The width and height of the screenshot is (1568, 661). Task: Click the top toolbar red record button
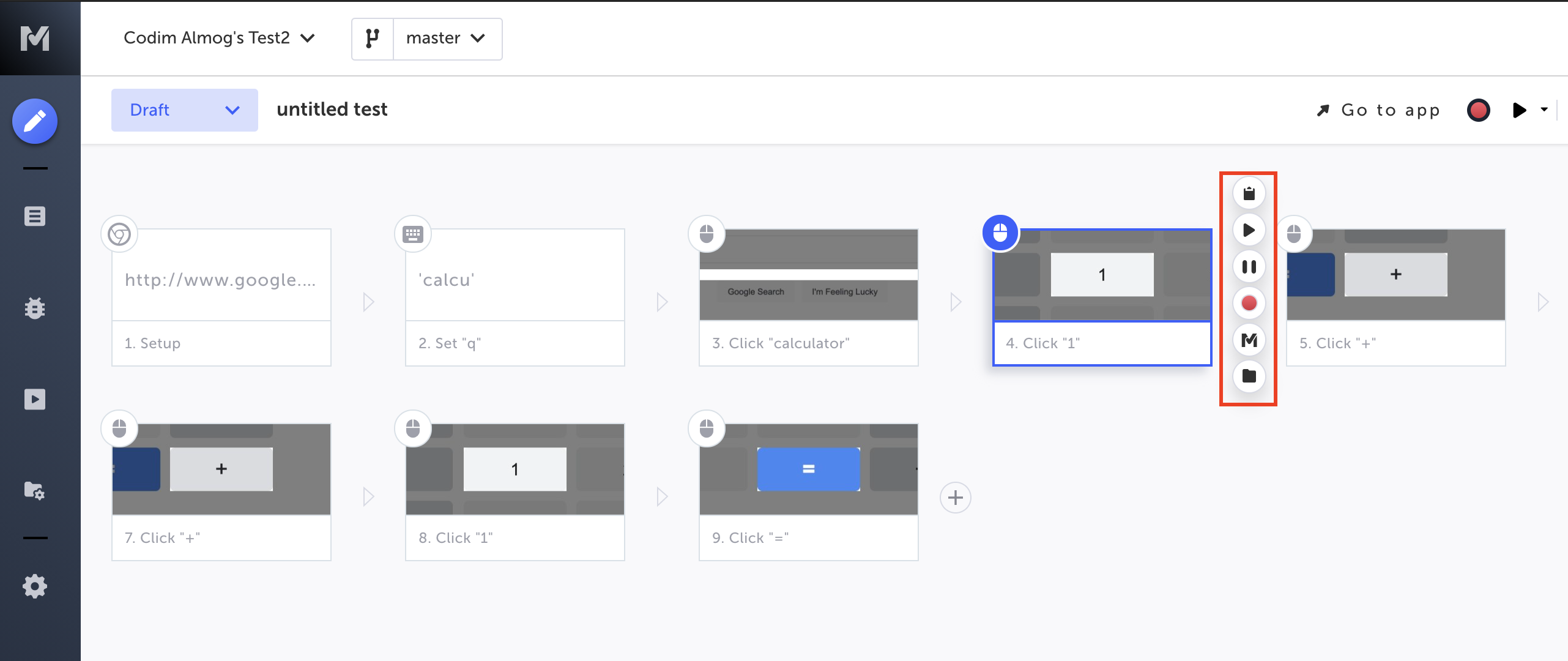point(1478,110)
